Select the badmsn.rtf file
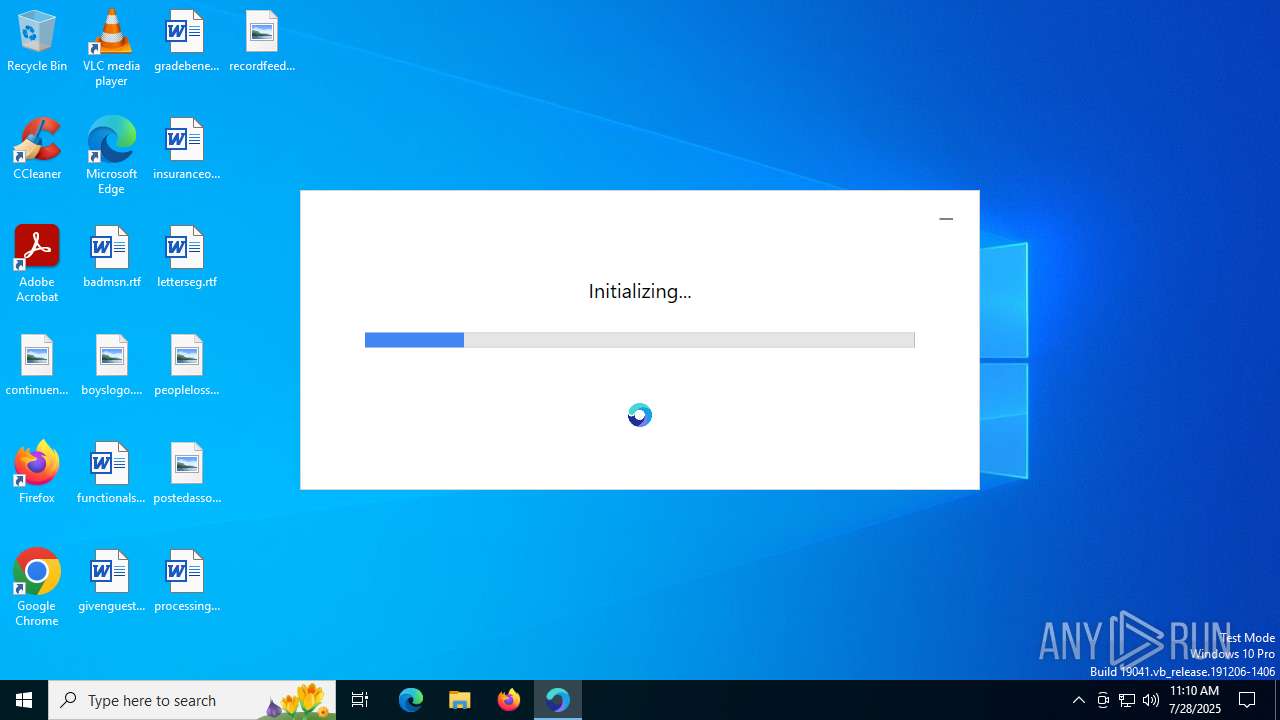Viewport: 1280px width, 720px height. point(111,258)
